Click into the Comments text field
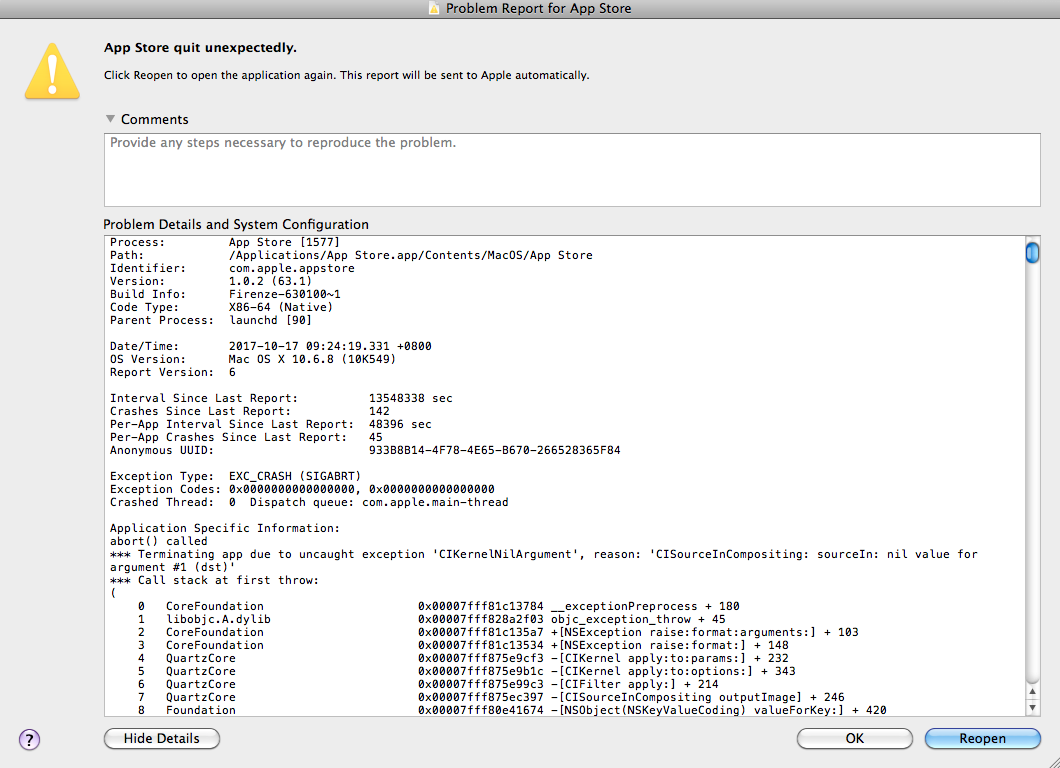This screenshot has width=1060, height=768. point(572,170)
